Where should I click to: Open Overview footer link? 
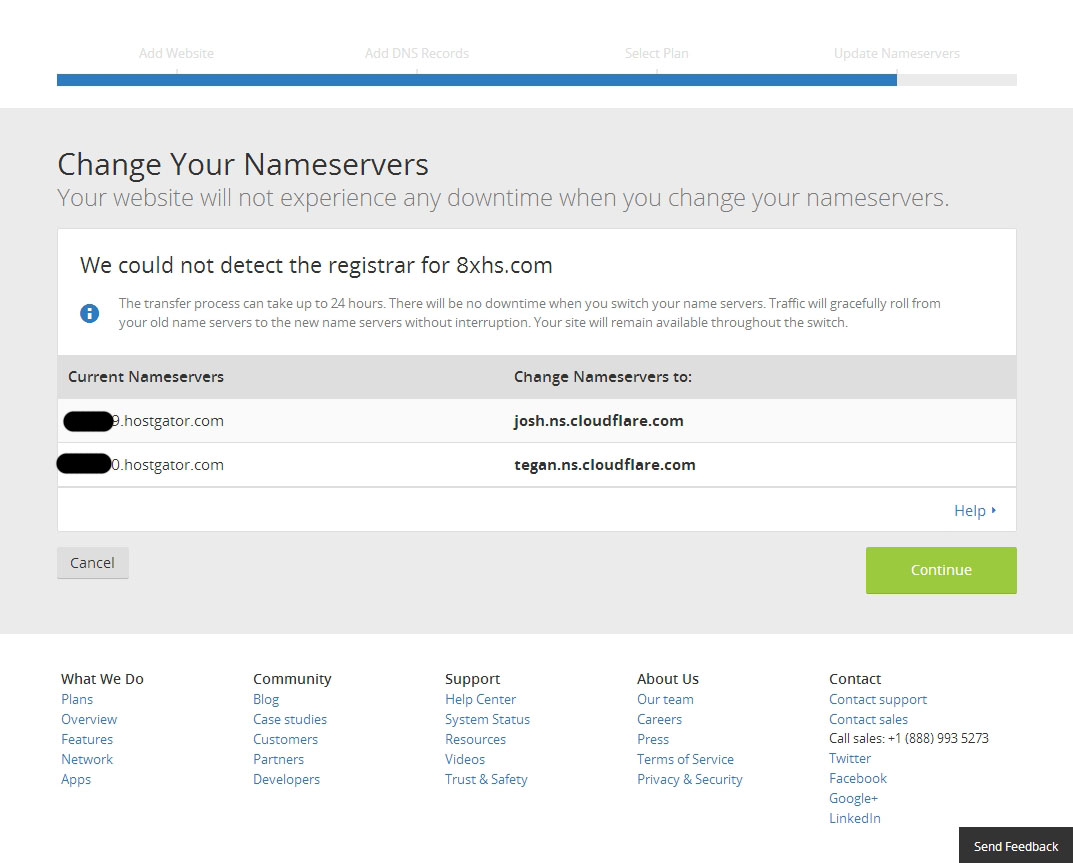(89, 719)
